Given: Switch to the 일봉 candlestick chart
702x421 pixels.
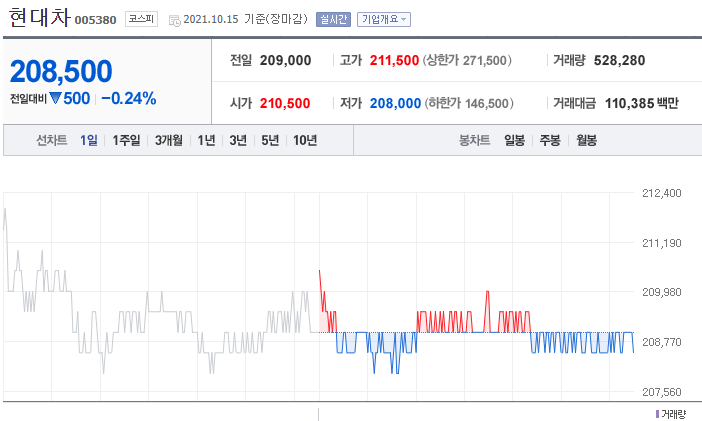Looking at the screenshot, I should tap(514, 140).
